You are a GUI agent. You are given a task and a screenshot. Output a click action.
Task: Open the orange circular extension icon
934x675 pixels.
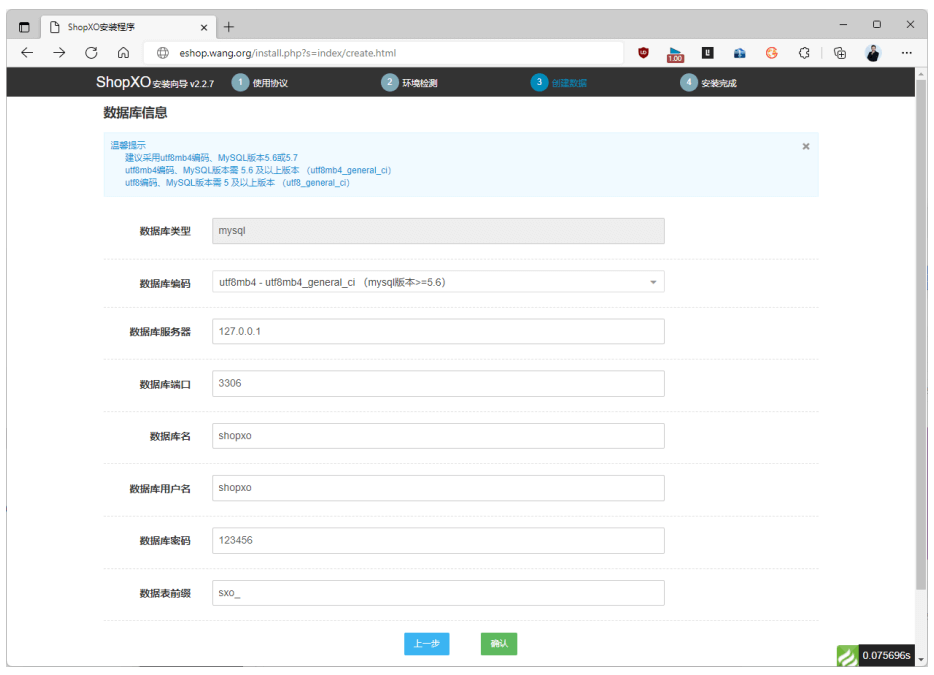click(771, 53)
